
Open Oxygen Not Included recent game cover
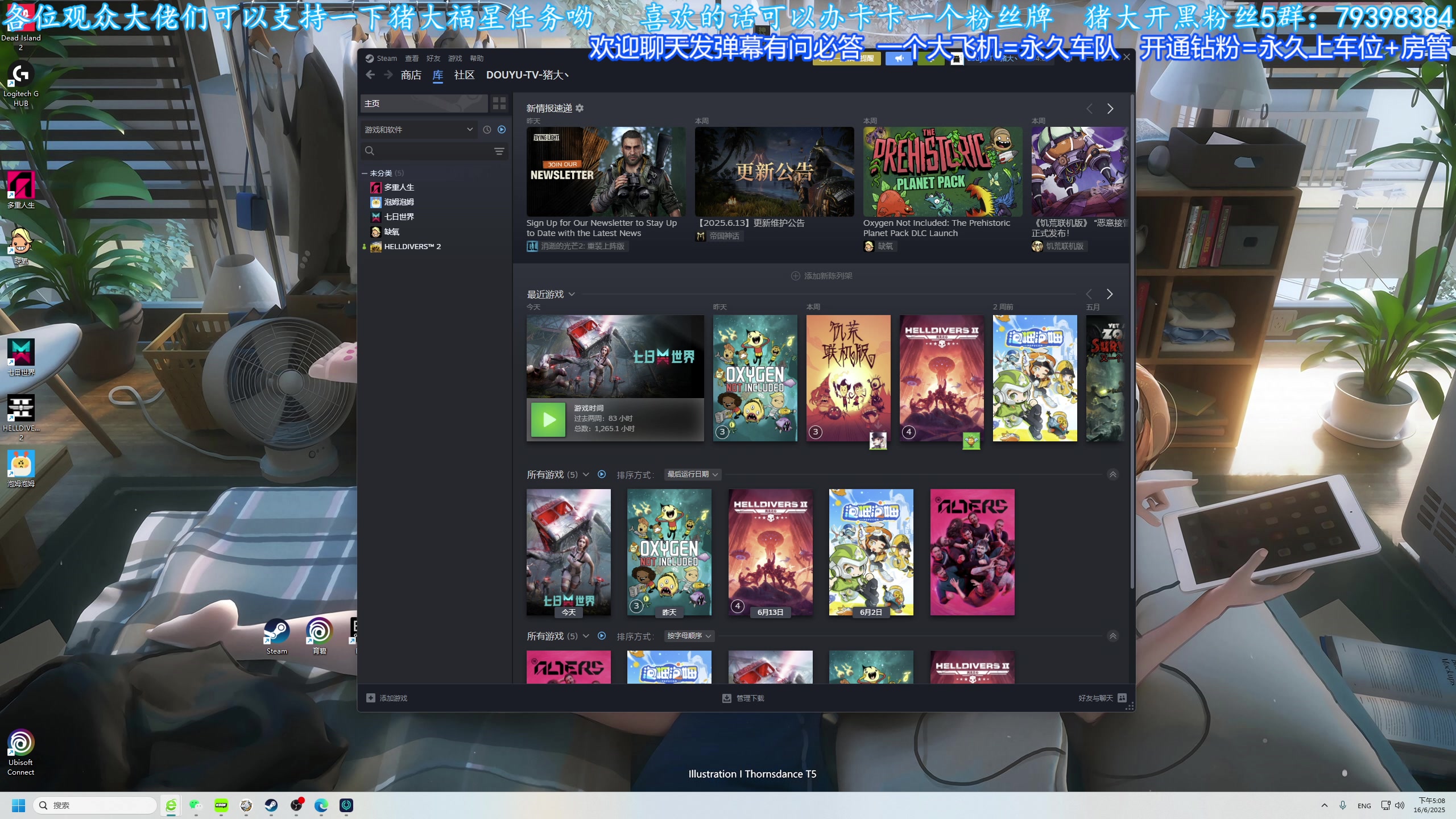click(755, 378)
